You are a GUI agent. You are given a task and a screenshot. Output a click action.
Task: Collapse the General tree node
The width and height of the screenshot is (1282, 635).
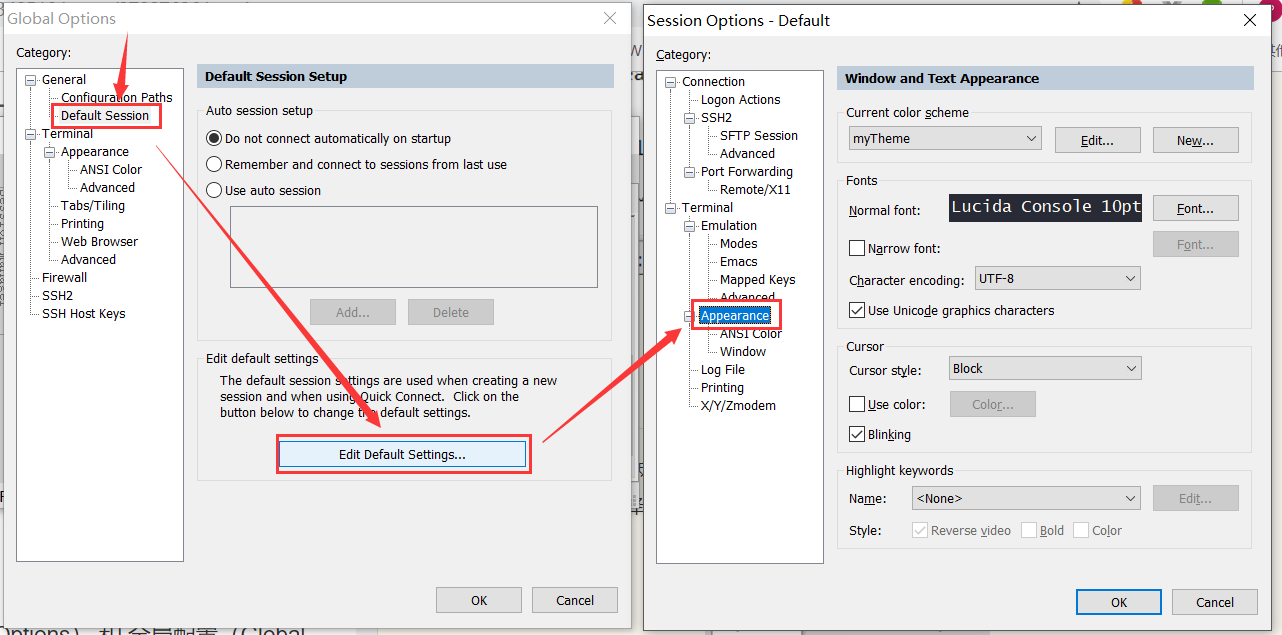(30, 80)
